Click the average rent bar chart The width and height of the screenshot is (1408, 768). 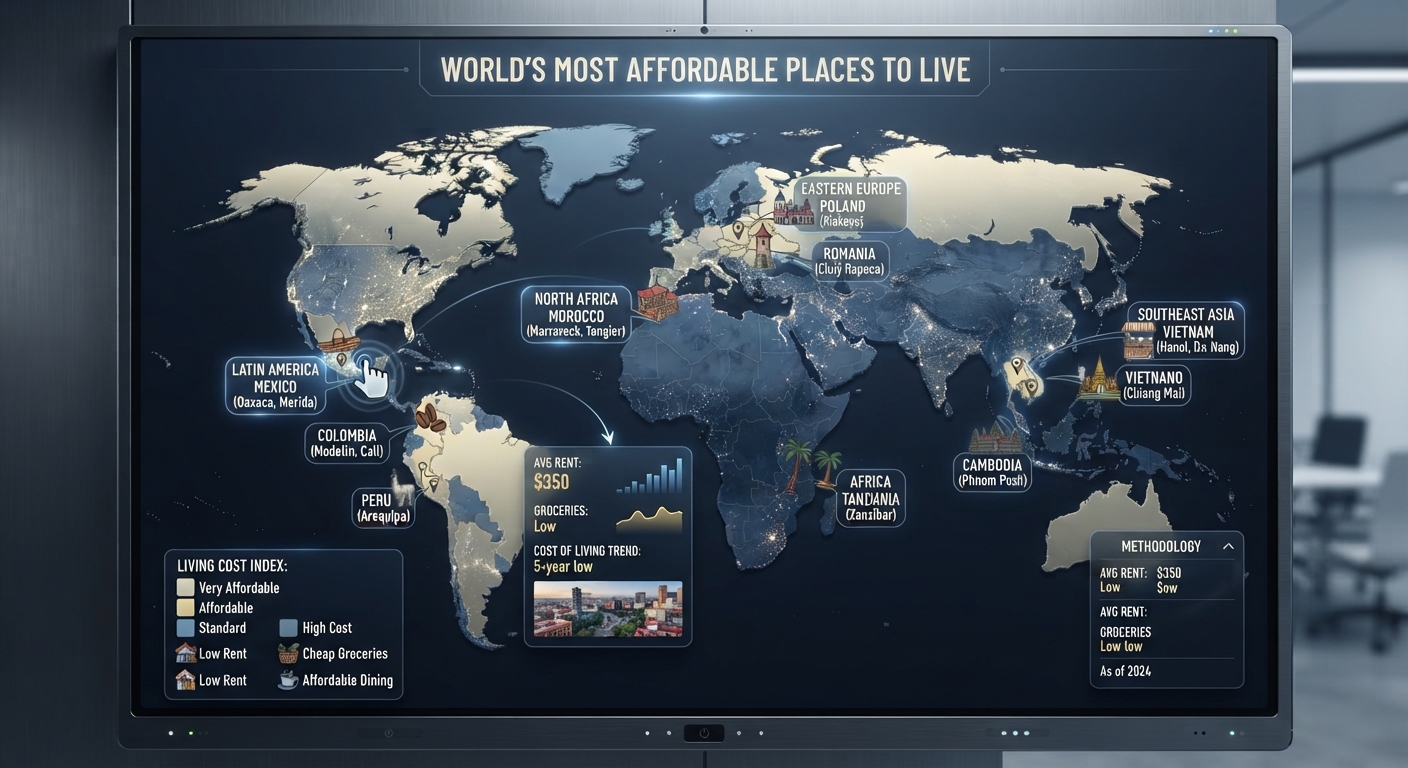650,476
